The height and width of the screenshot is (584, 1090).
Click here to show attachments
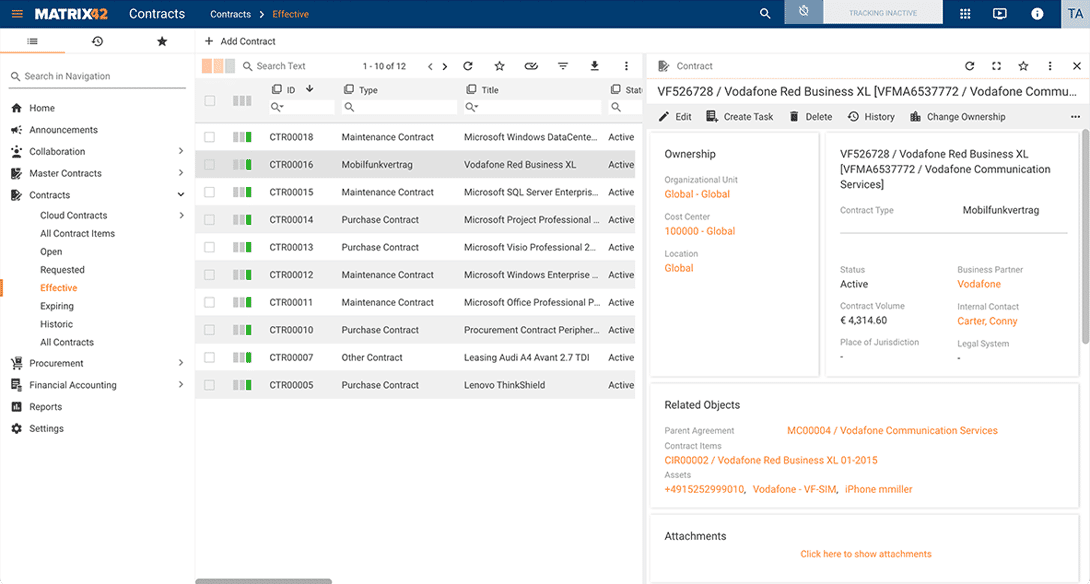tap(866, 553)
